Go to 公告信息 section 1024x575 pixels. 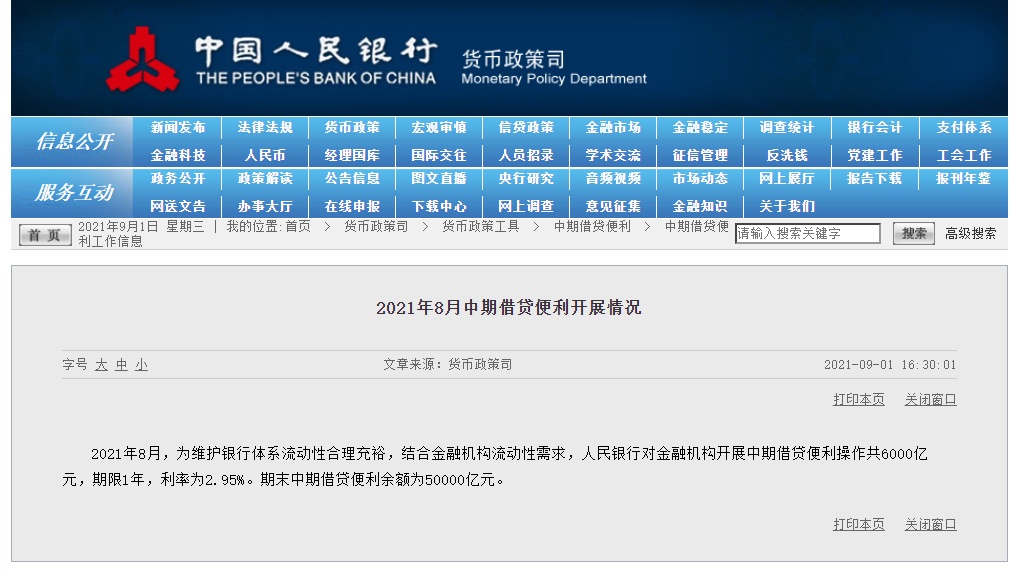pyautogui.click(x=352, y=178)
